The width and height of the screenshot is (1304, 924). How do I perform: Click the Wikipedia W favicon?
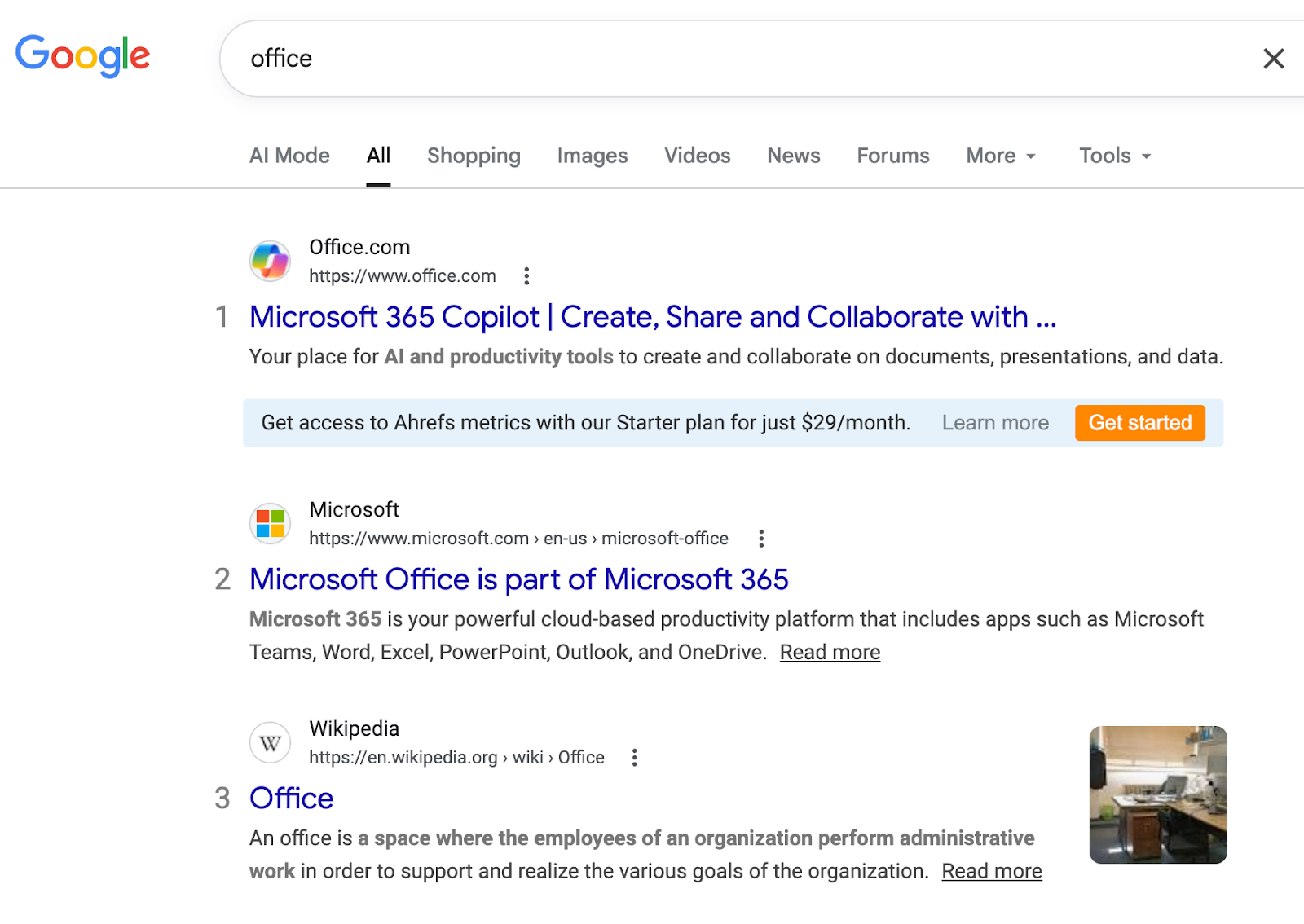point(270,742)
